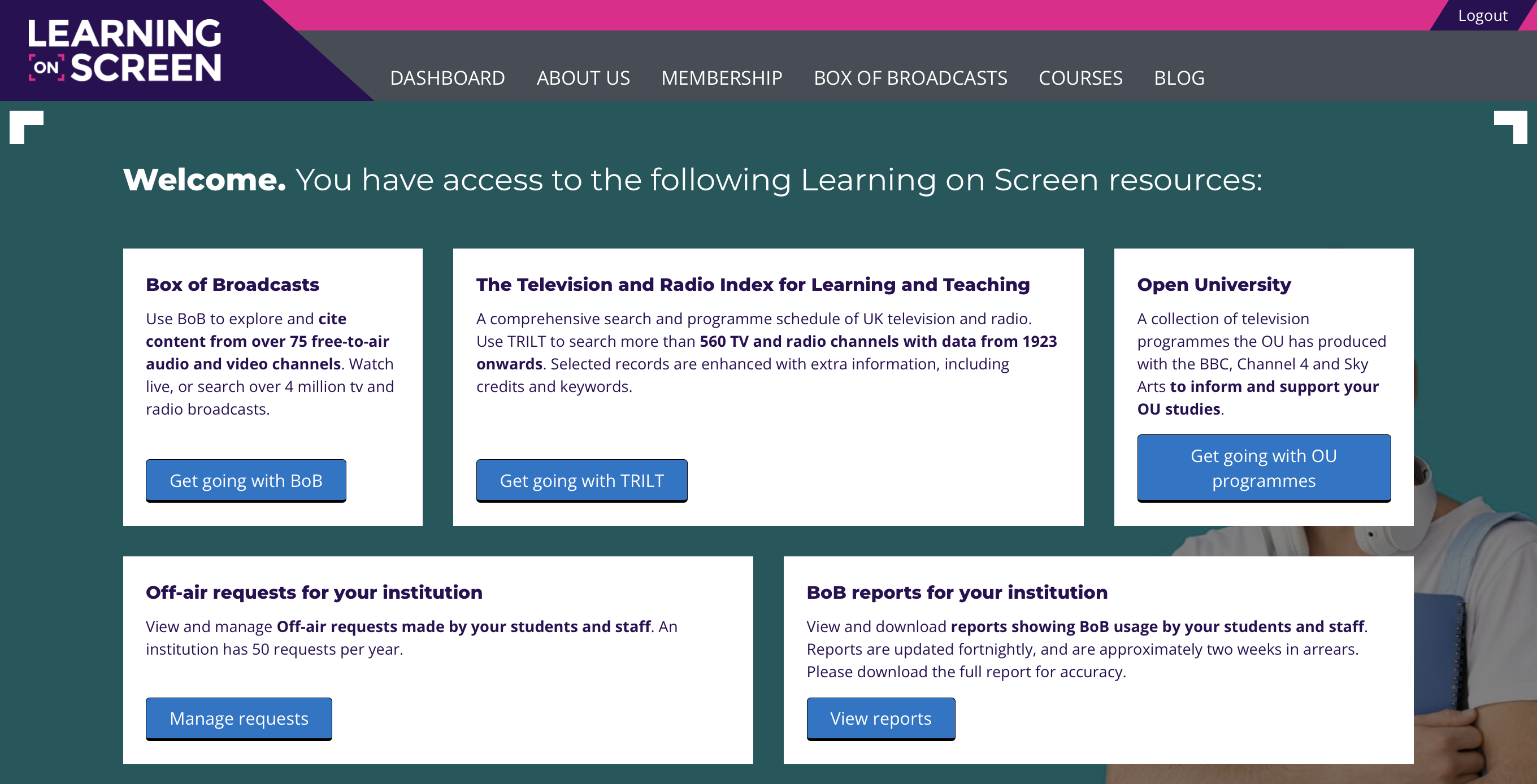Open the Dashboard menu item
1537x784 pixels.
[448, 78]
